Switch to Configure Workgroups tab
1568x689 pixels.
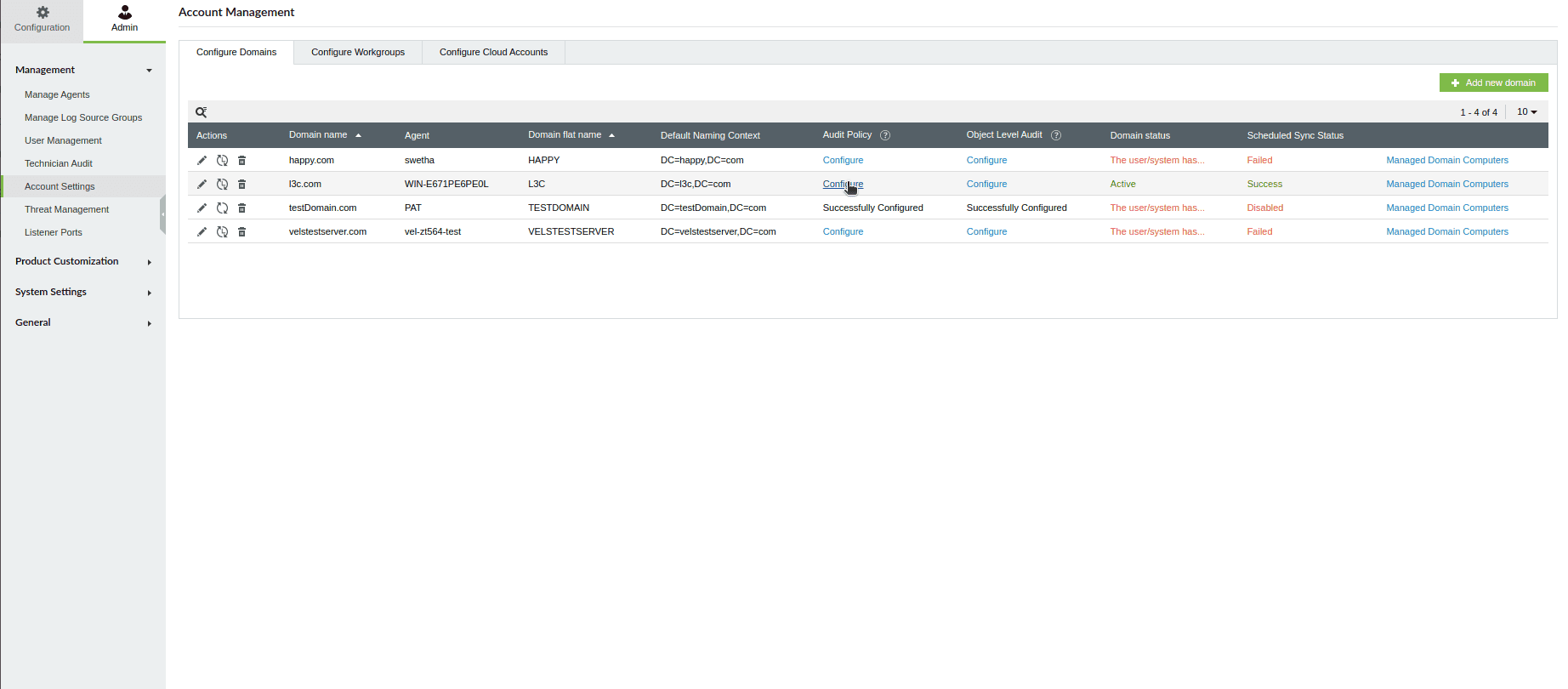point(358,52)
